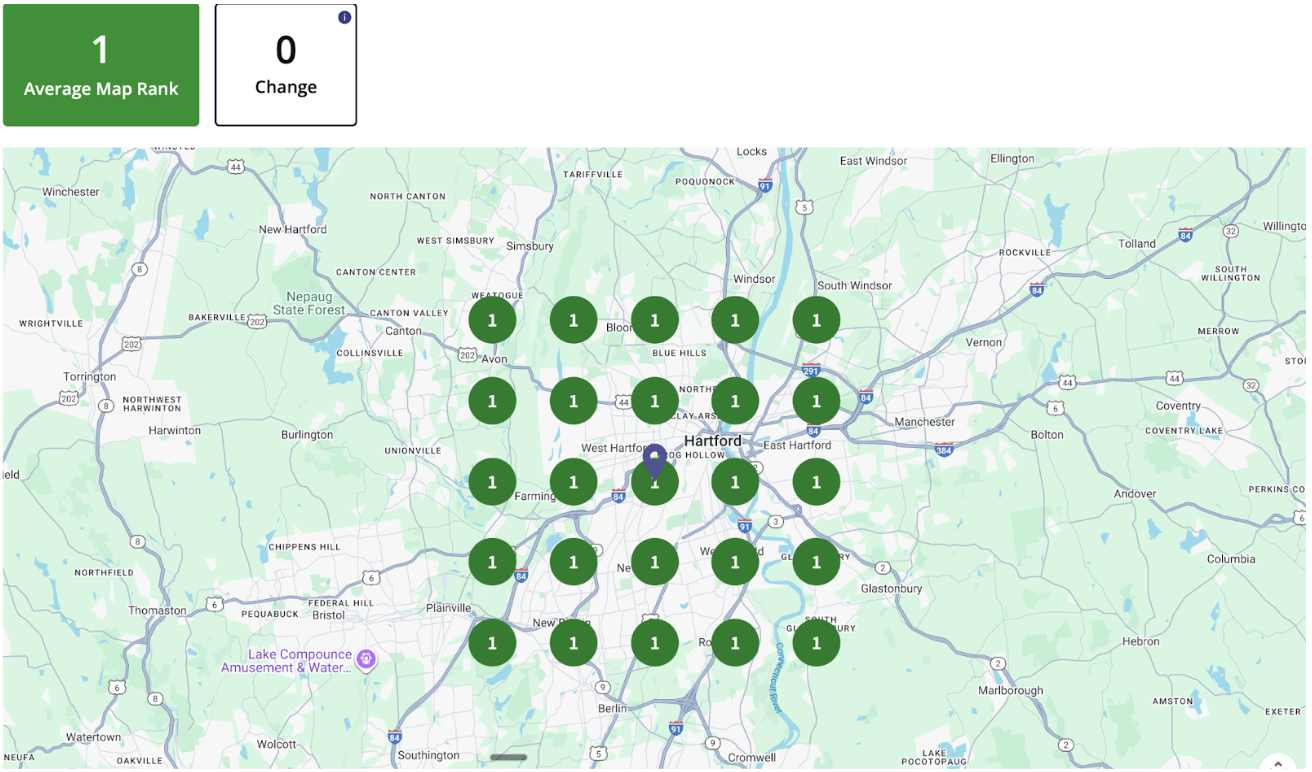
Task: Select the rank pin near Avon
Action: [x=492, y=400]
